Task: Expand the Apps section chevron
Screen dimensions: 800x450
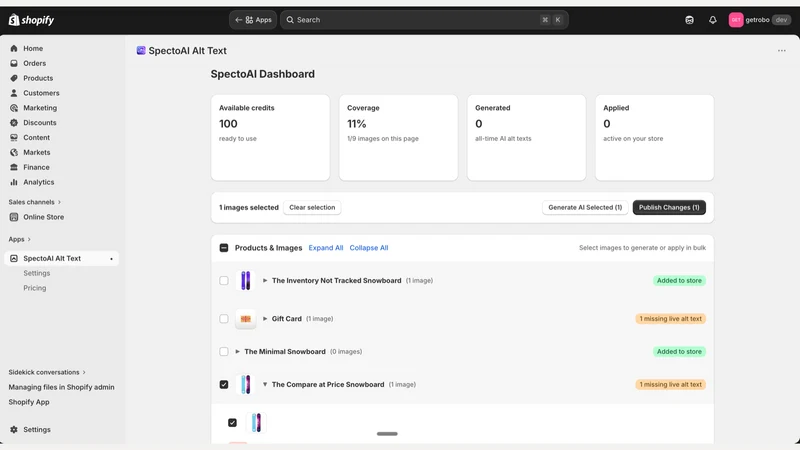Action: point(29,239)
